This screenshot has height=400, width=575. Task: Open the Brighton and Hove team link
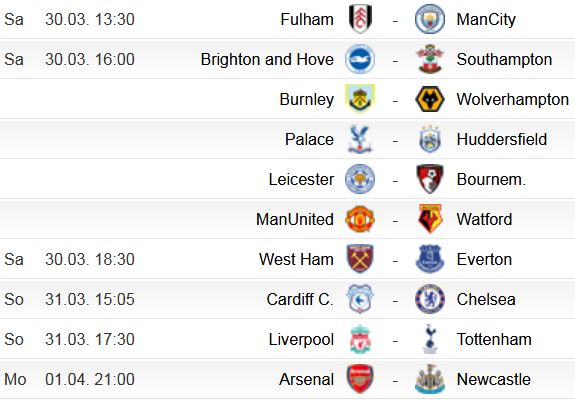pyautogui.click(x=267, y=59)
